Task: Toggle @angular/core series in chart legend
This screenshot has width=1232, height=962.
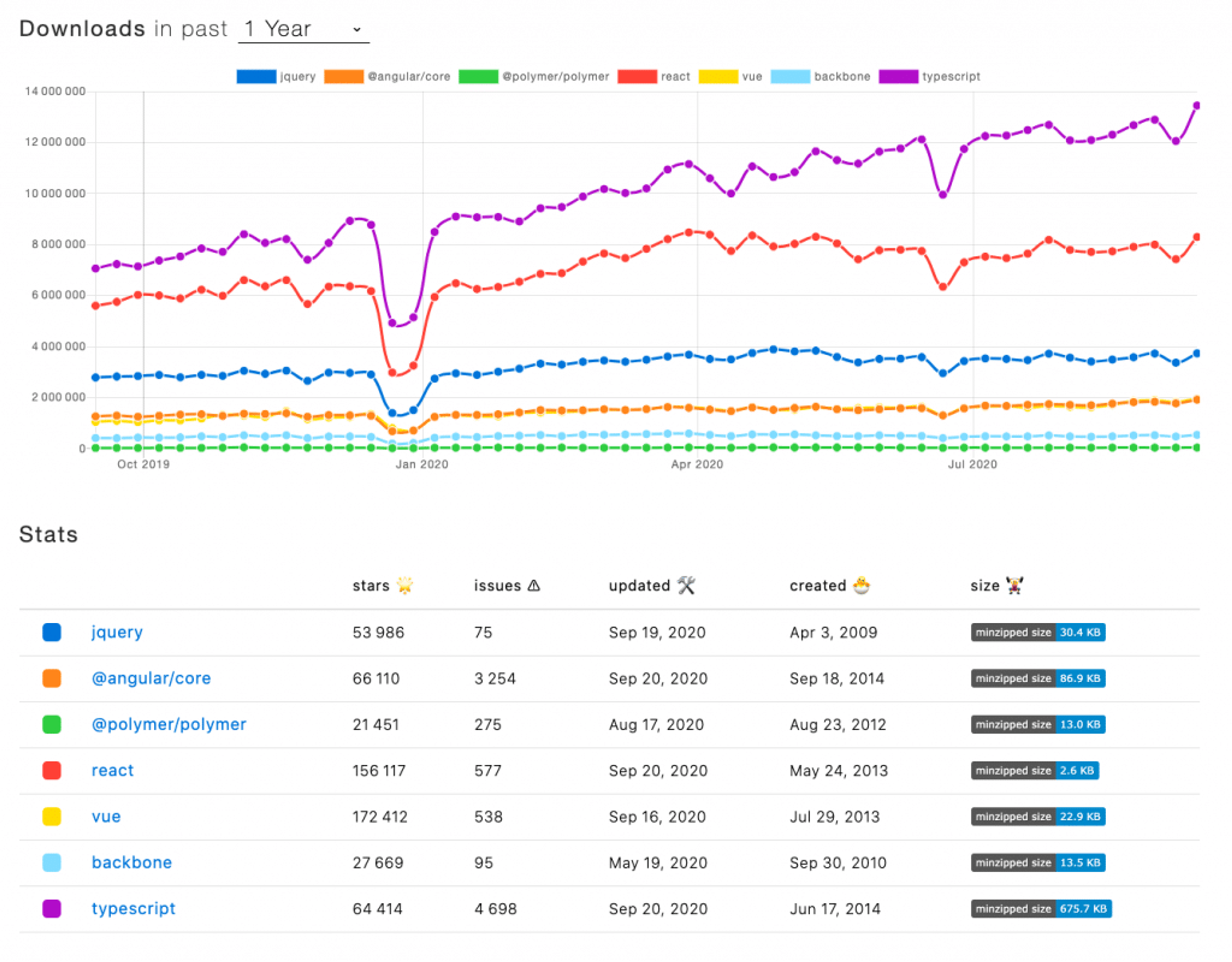Action: (387, 77)
